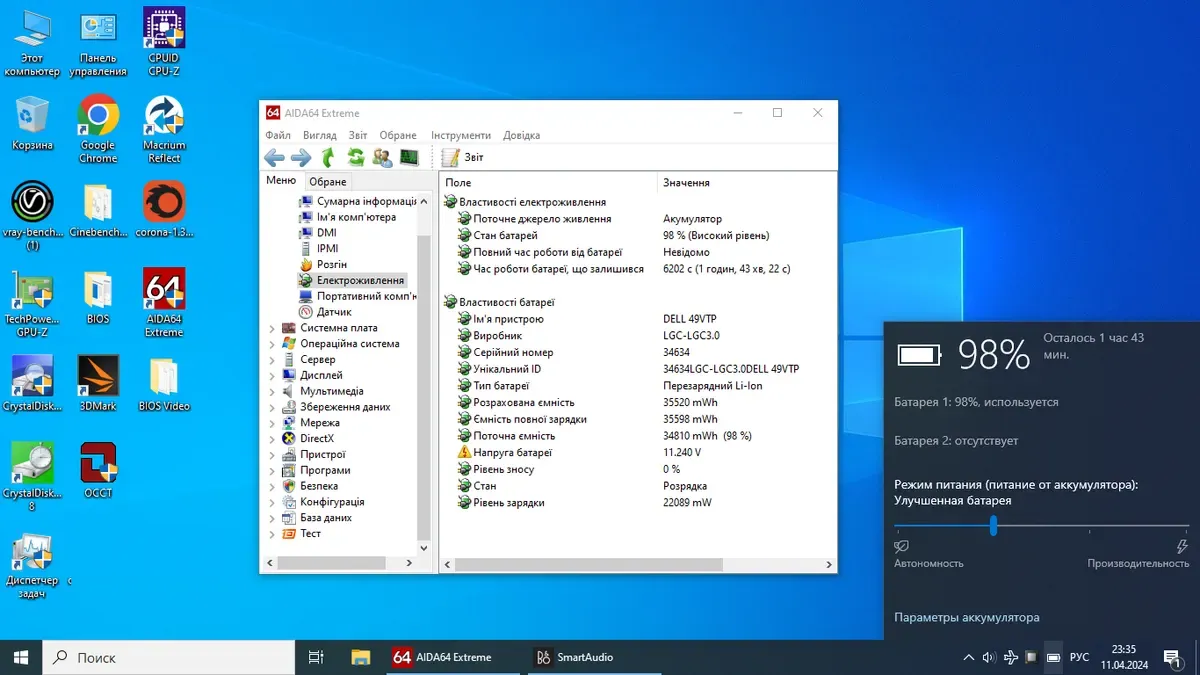
Task: Click the airplane mode tray icon
Action: tap(1011, 657)
